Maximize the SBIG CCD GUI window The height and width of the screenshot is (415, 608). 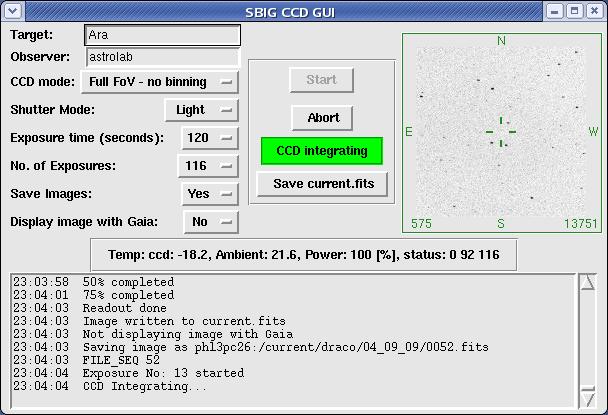pyautogui.click(x=574, y=11)
